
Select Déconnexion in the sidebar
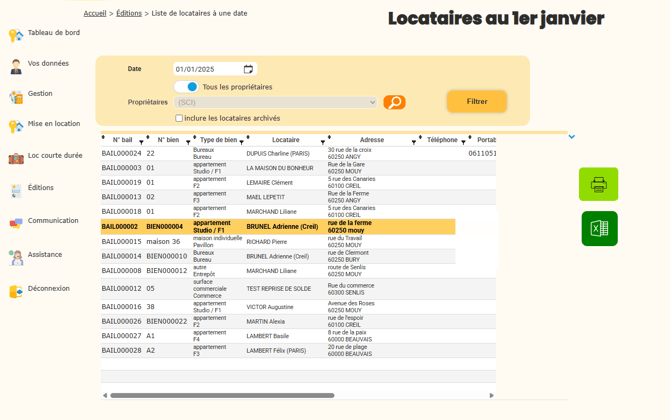click(48, 289)
